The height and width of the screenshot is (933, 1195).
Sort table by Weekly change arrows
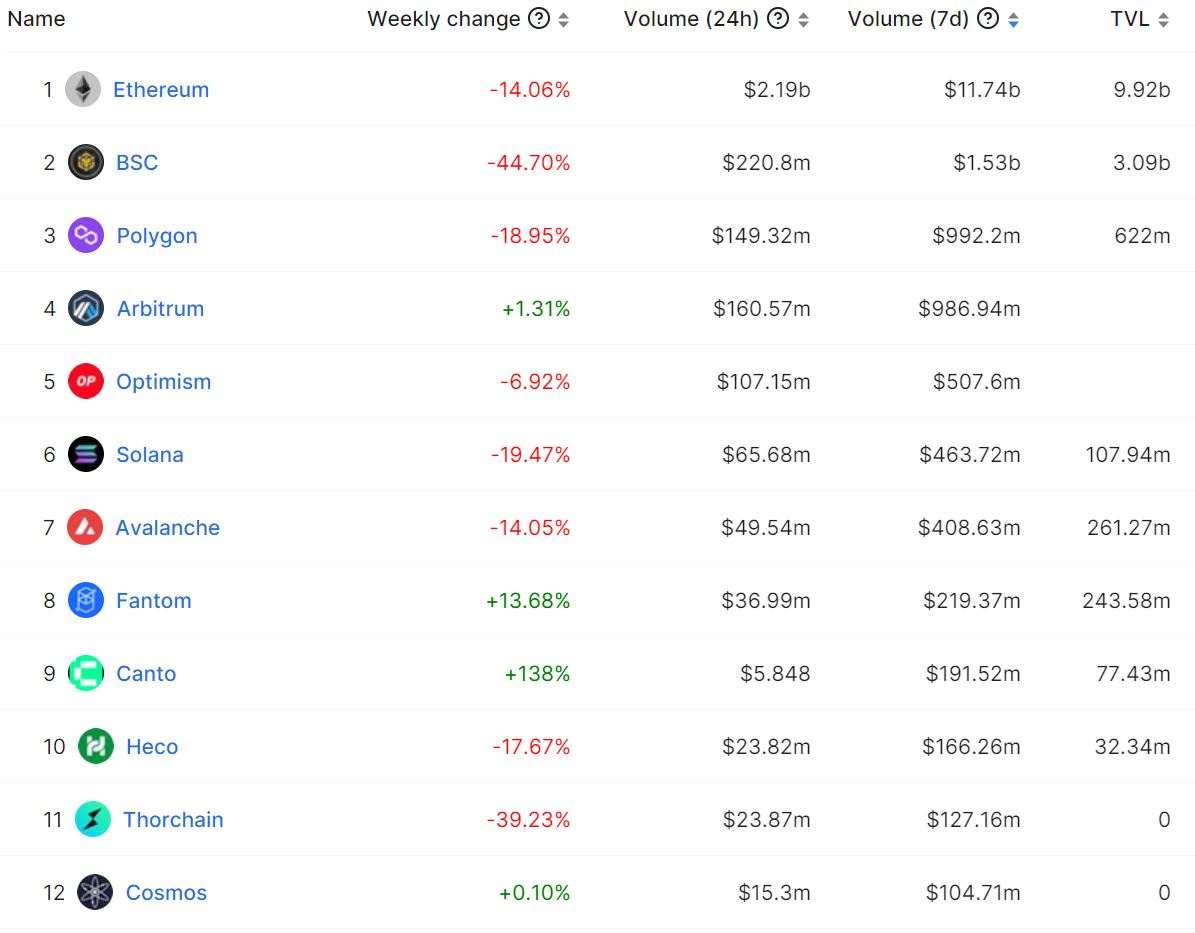click(564, 20)
